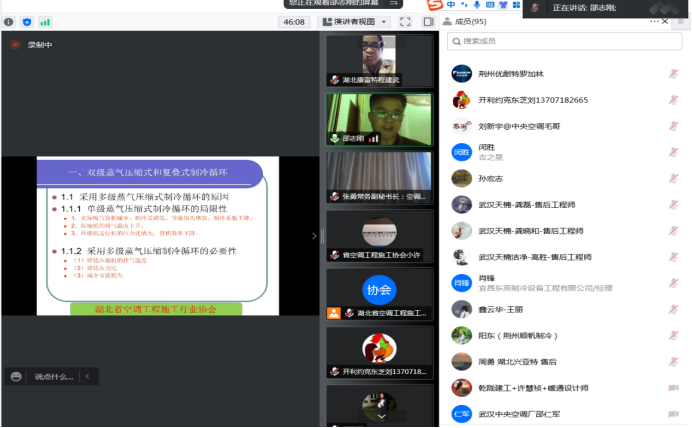This screenshot has height=428, width=692.
Task: Toggle mic for 鑫云华-王丽
Action: pyautogui.click(x=673, y=309)
